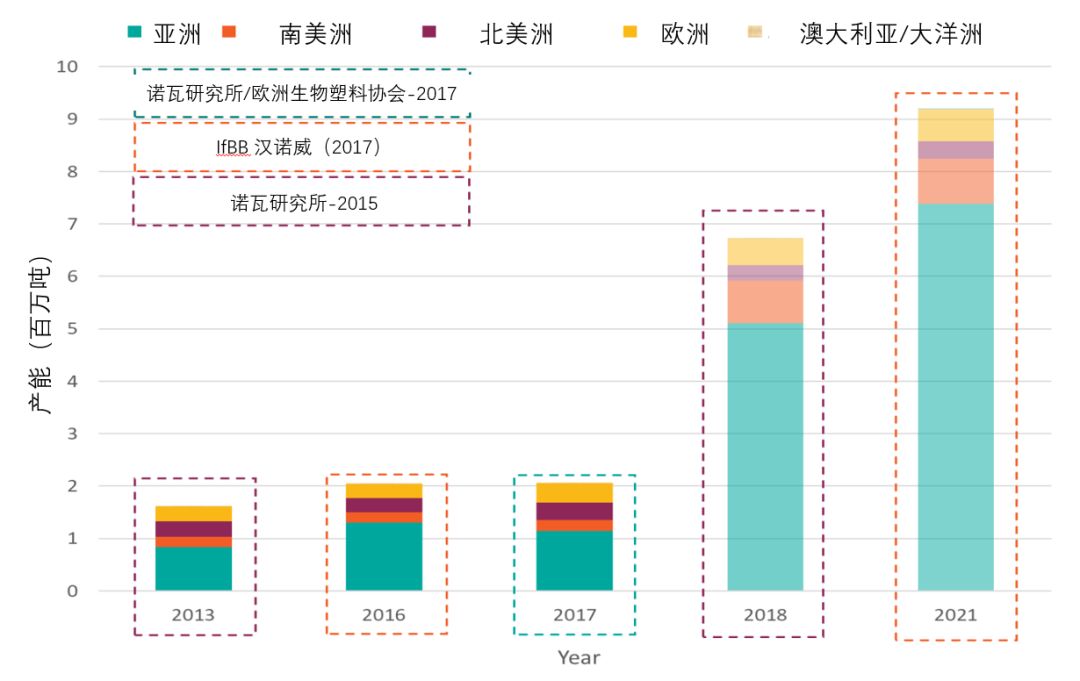The width and height of the screenshot is (1080, 681).
Task: Click the maroon North America segment in 2017 bar
Action: 574,511
